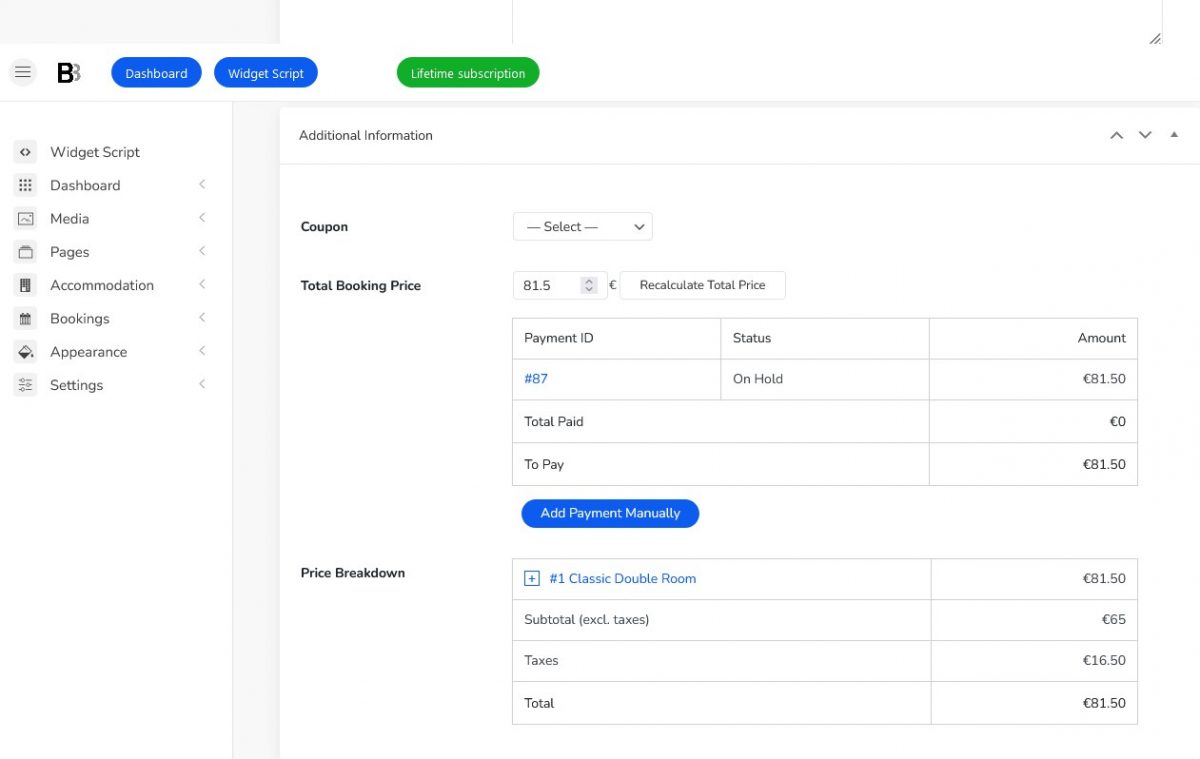Select the Accommodation icon in sidebar
The width and height of the screenshot is (1200, 759).
click(25, 285)
